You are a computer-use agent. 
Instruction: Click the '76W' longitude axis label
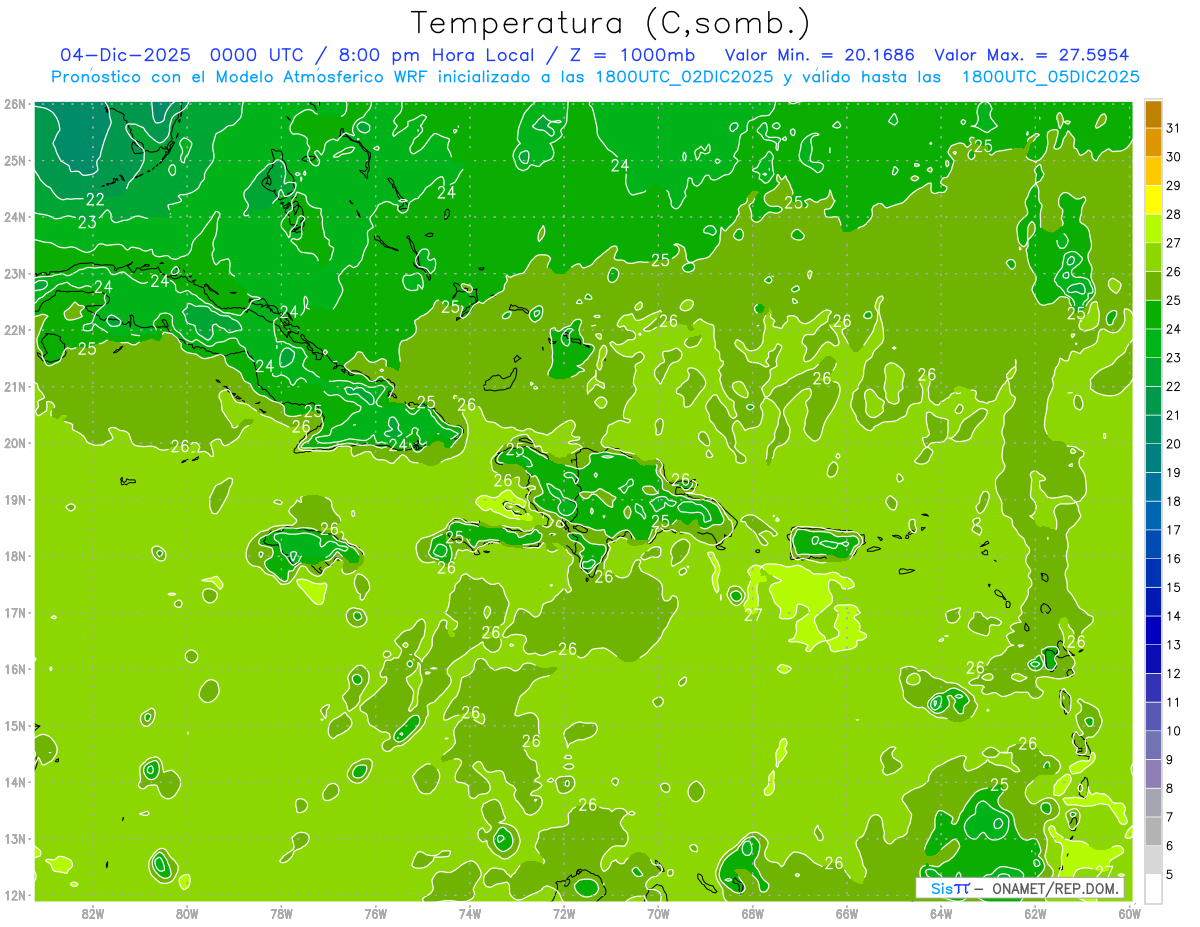click(375, 913)
